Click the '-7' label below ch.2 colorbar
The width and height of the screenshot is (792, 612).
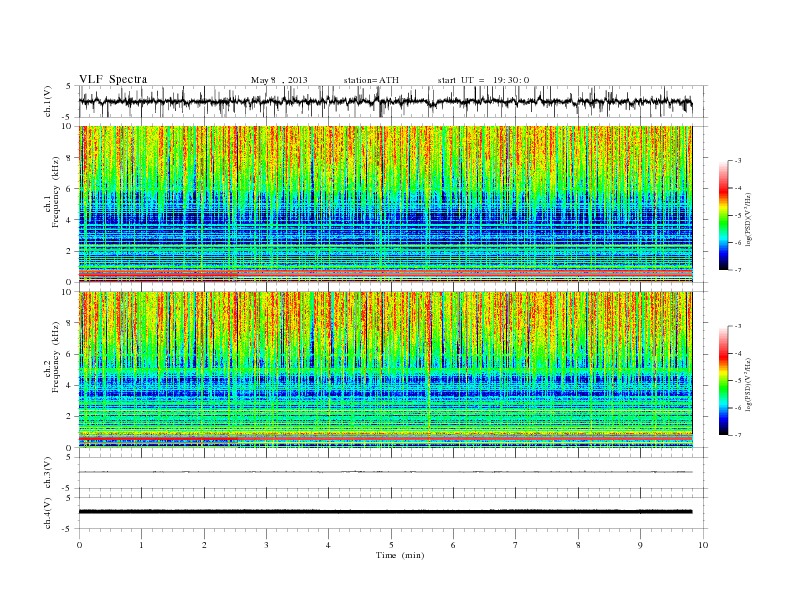[738, 435]
